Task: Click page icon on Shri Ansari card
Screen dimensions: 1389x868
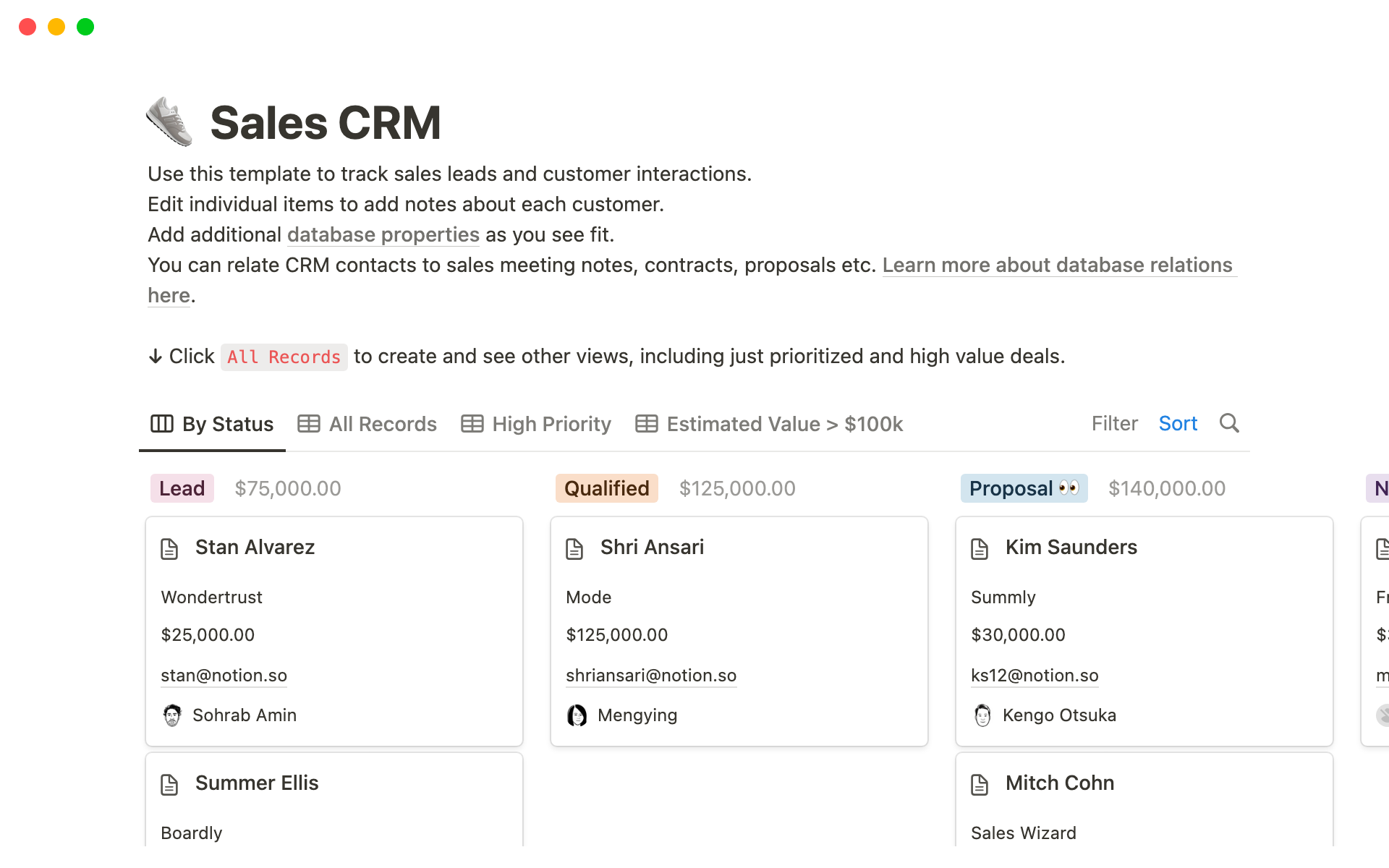Action: pyautogui.click(x=574, y=548)
